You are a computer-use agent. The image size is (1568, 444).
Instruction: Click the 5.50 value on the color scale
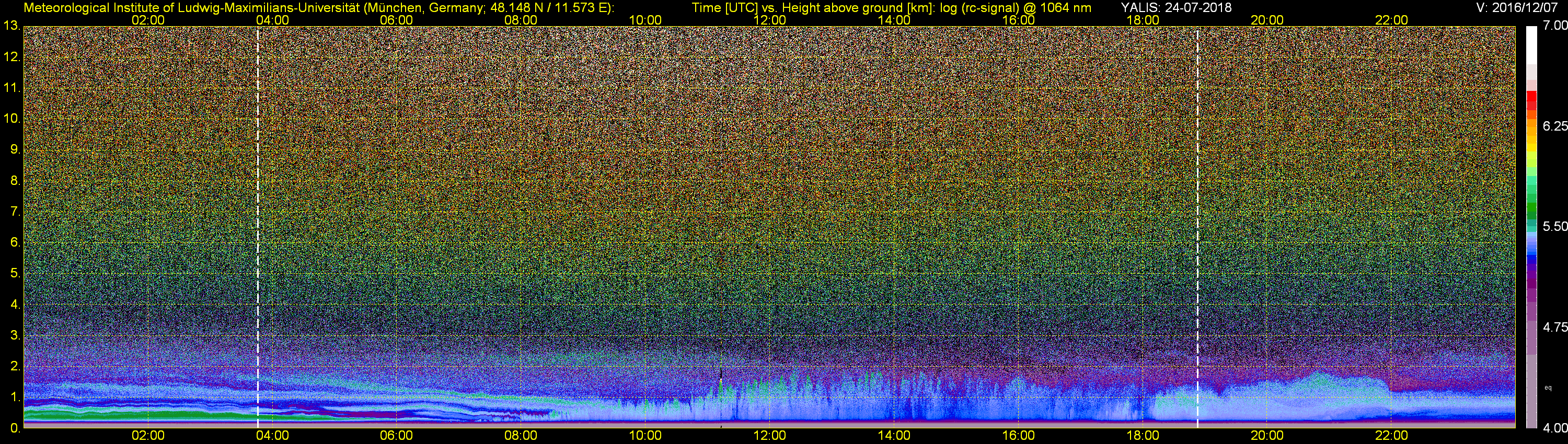coord(1555,226)
